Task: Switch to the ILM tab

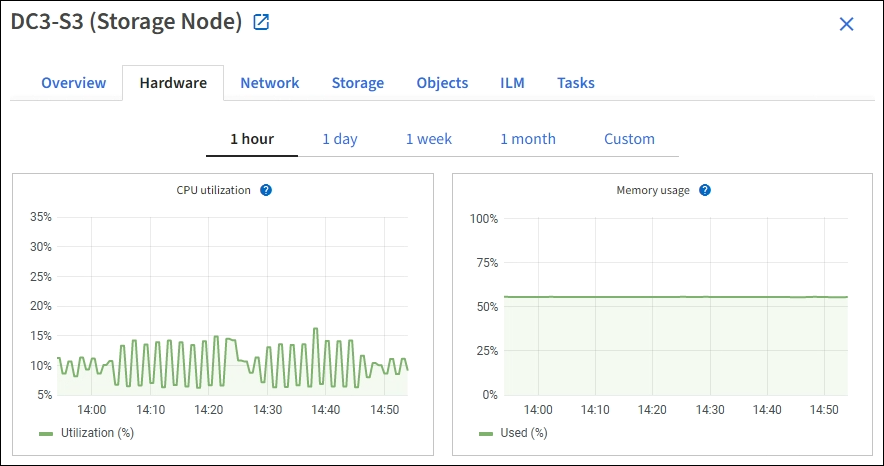Action: [x=513, y=83]
